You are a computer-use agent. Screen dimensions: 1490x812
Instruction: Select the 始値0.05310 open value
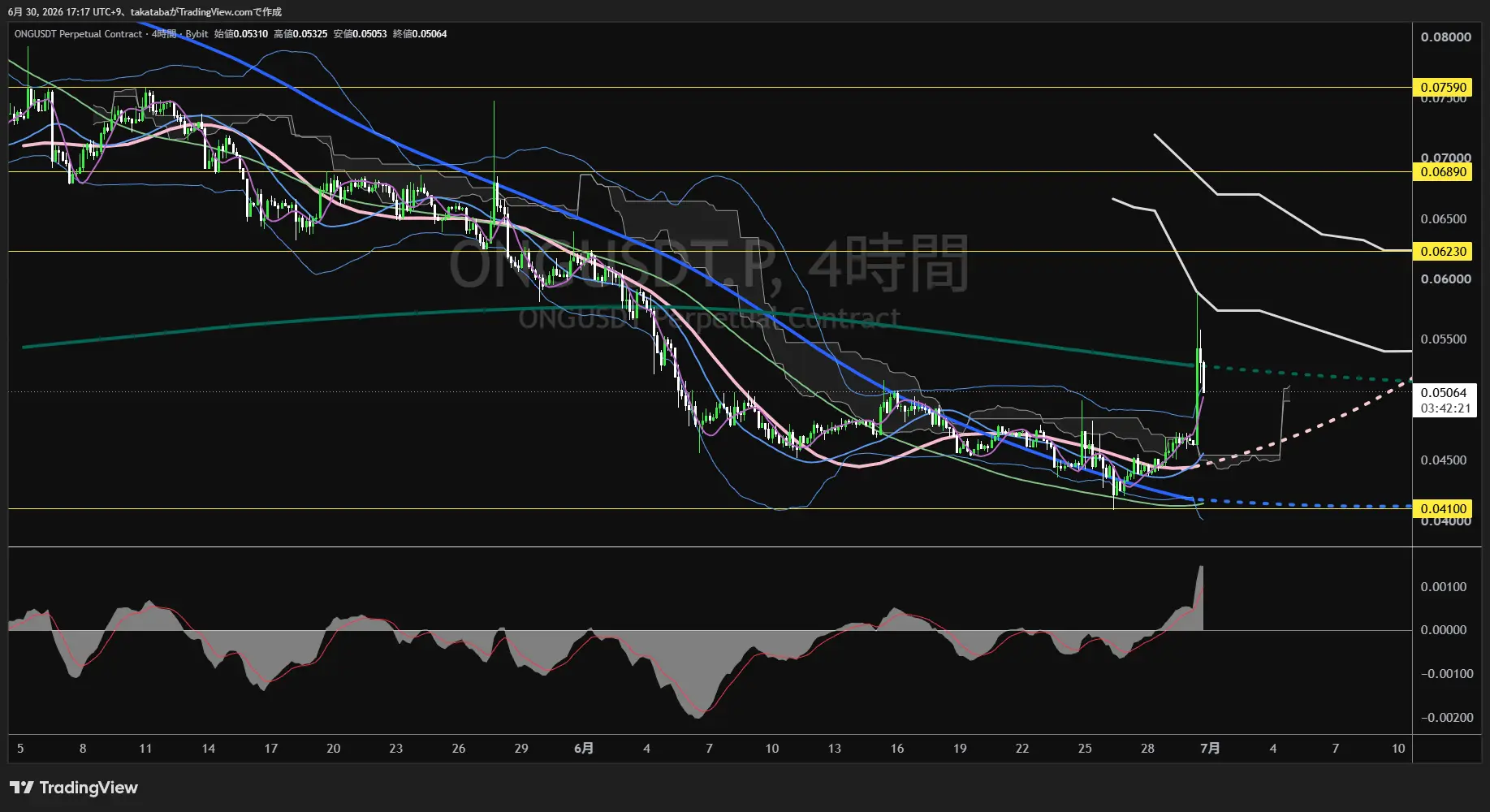point(241,34)
